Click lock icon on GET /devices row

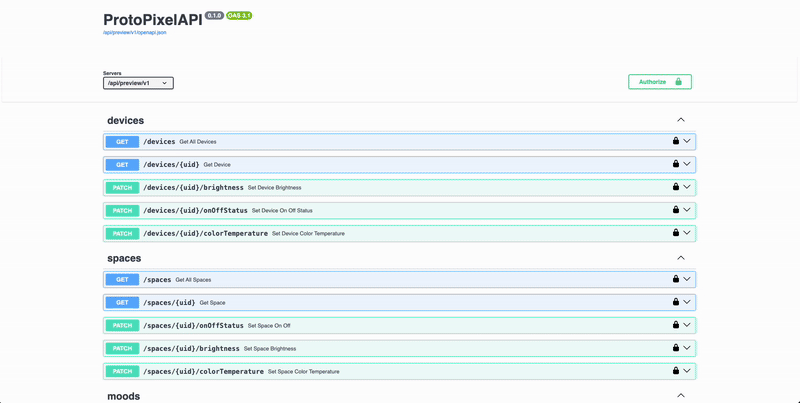coord(676,141)
